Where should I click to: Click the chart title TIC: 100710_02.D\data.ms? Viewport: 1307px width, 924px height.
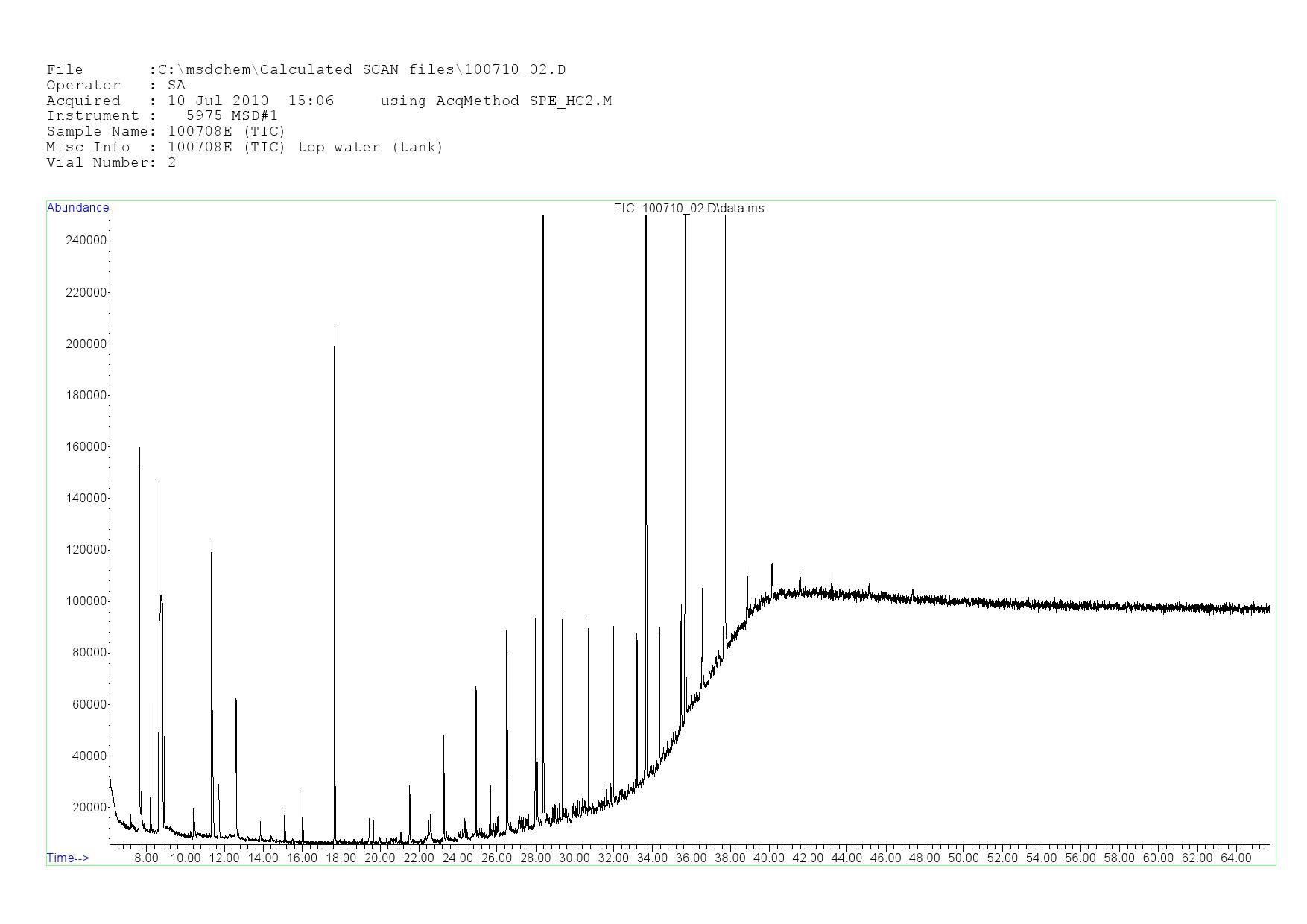click(x=689, y=209)
